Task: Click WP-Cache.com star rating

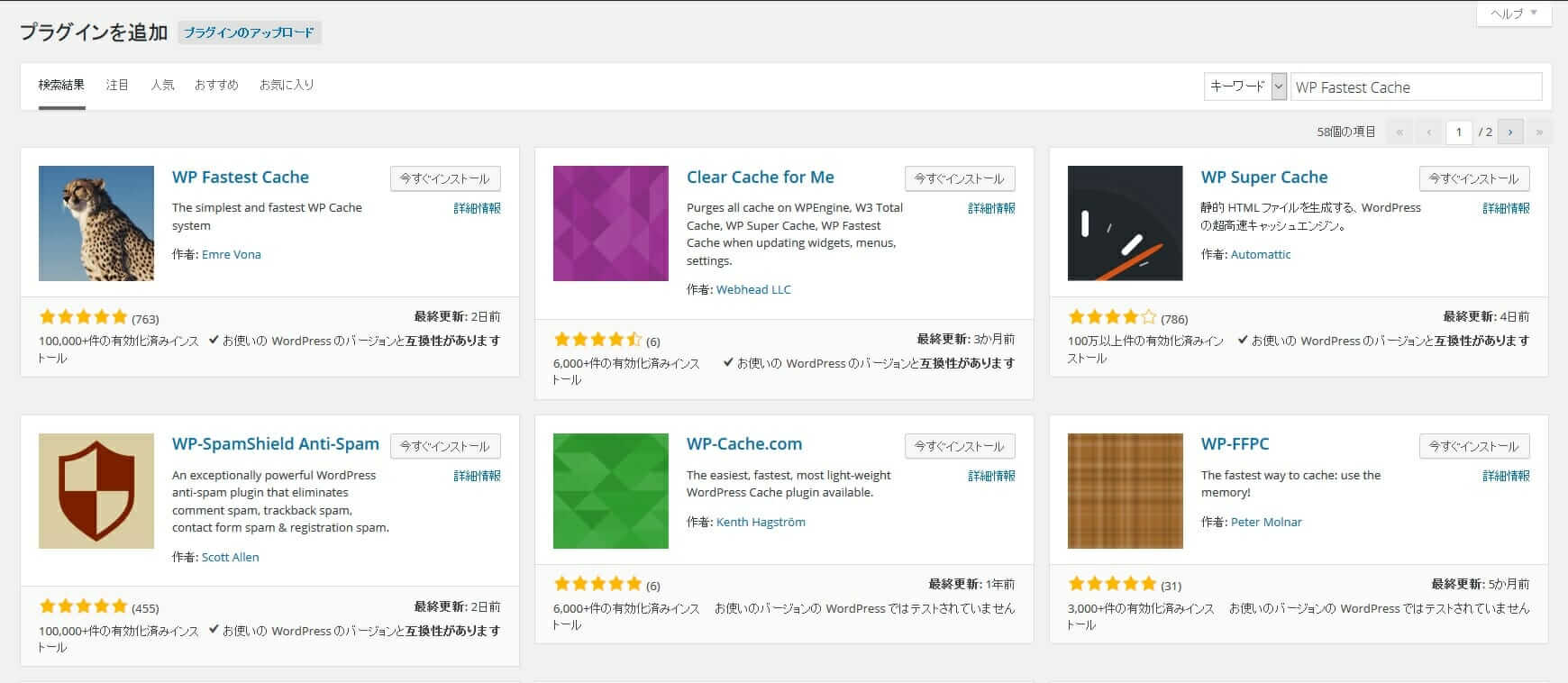Action: coord(598,584)
